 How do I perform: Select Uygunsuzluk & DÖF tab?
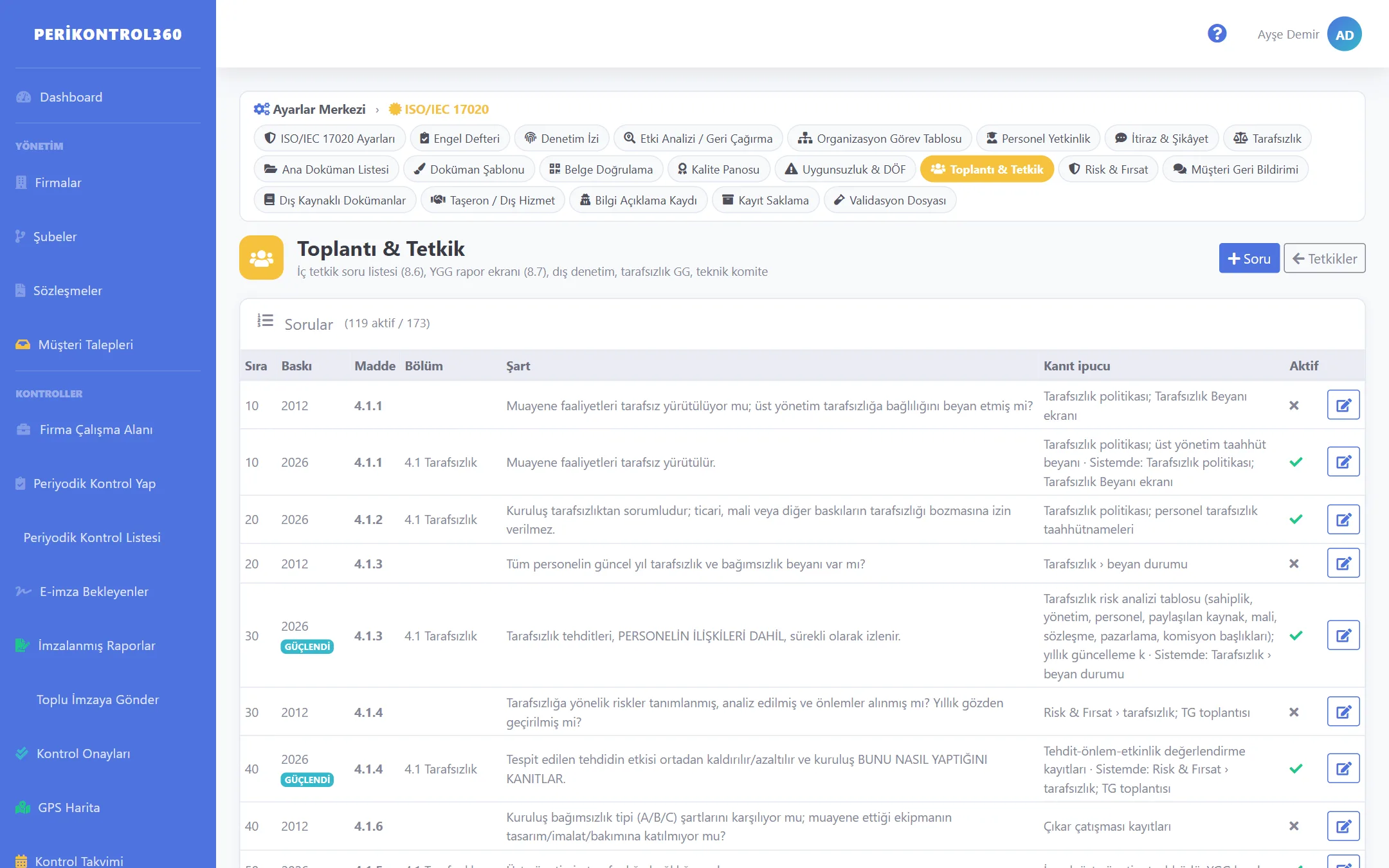tap(846, 169)
